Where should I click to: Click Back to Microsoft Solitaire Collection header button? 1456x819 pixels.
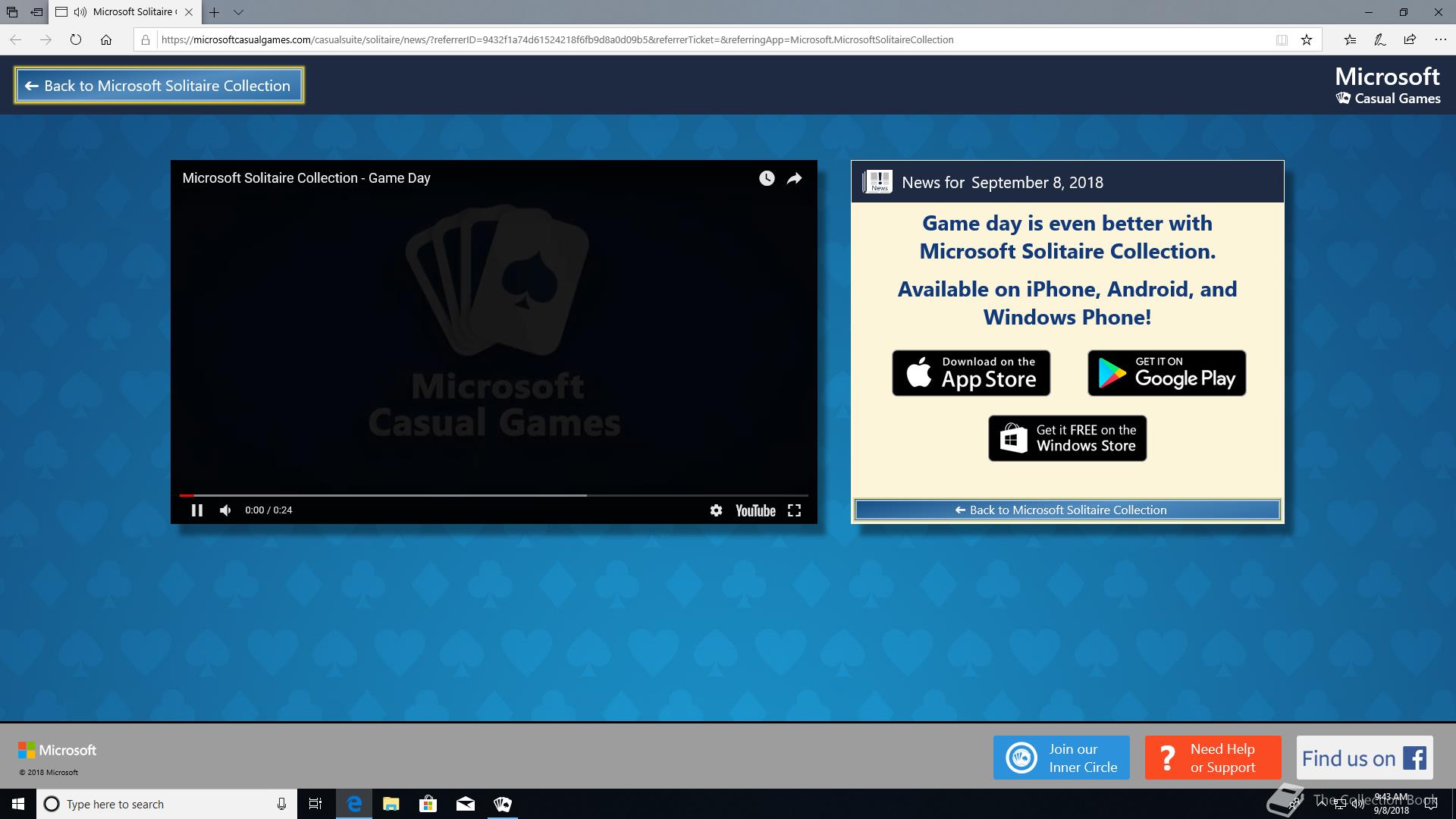pos(159,86)
